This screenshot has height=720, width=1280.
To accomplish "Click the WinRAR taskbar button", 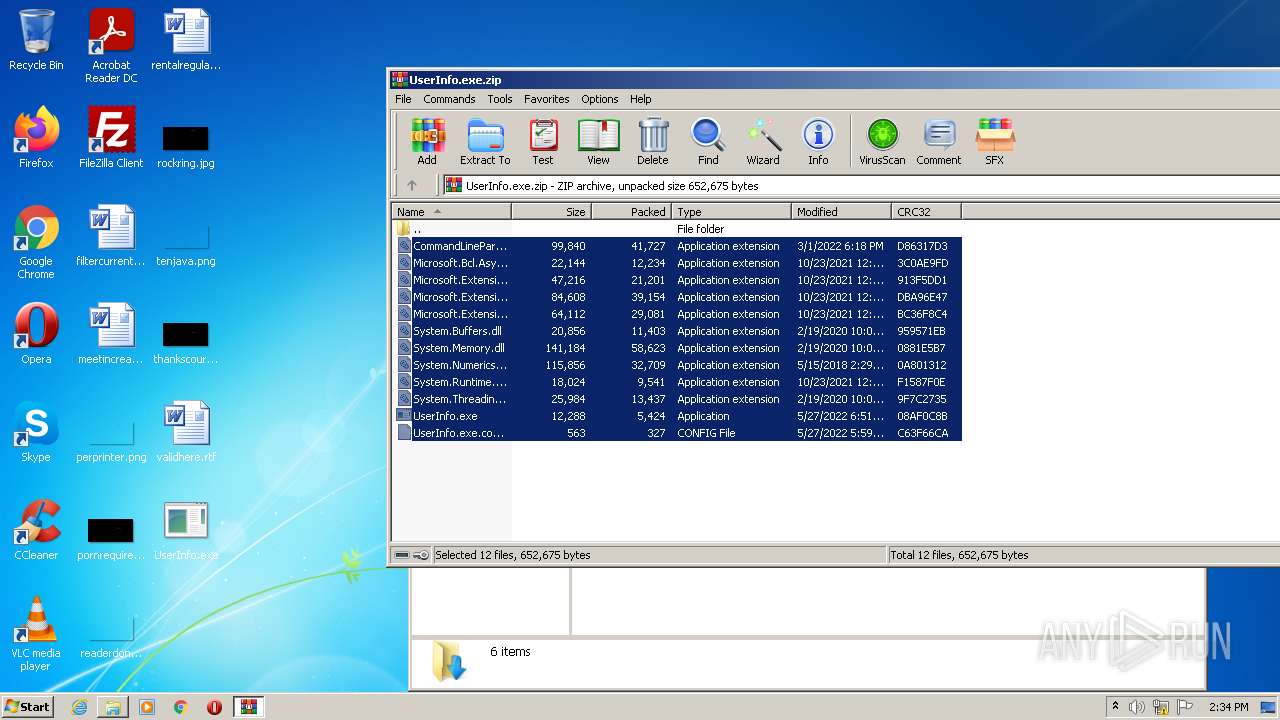I will [x=248, y=707].
